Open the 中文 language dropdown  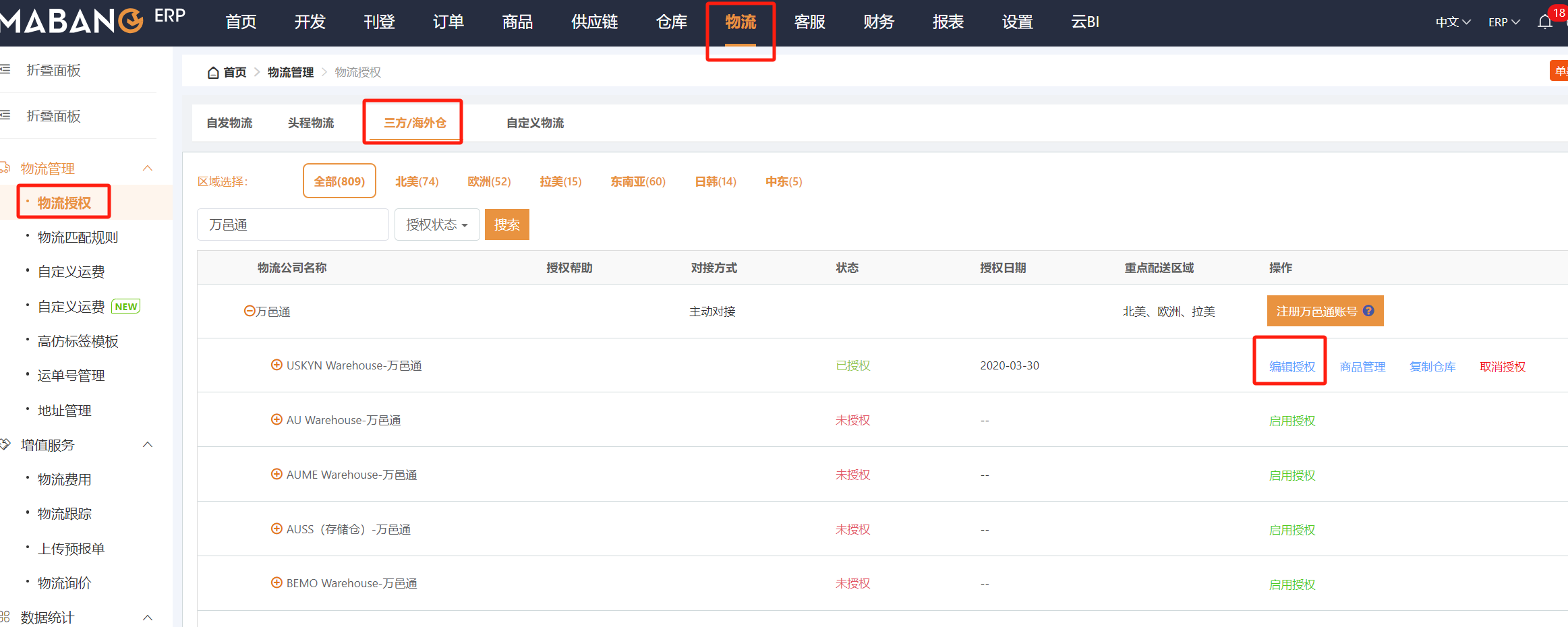tap(1452, 22)
